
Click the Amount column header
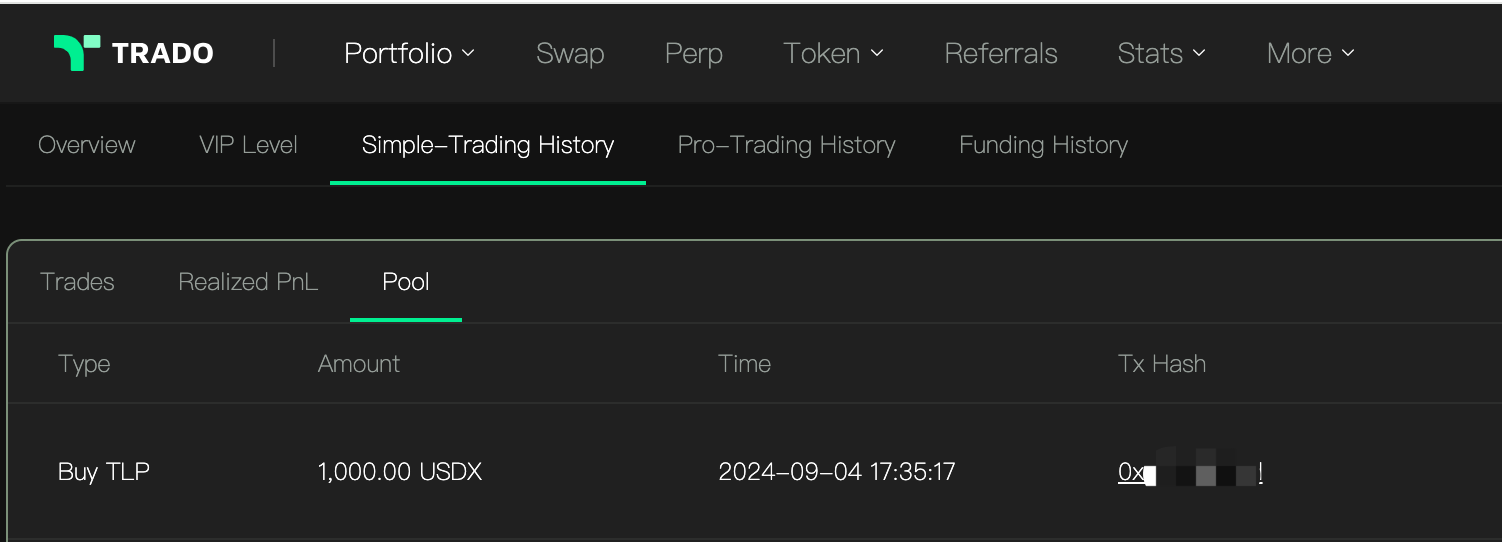(359, 364)
